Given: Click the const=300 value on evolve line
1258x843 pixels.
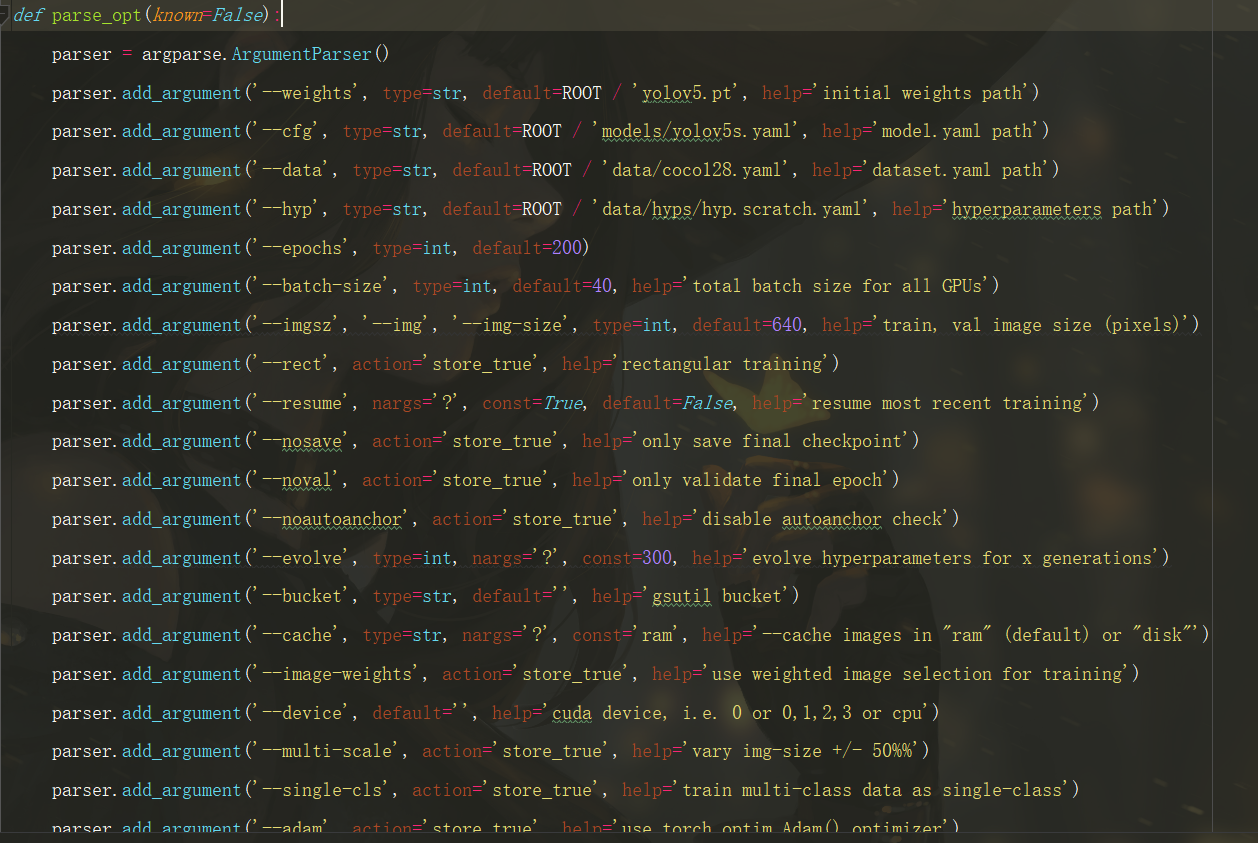Looking at the screenshot, I should 626,558.
